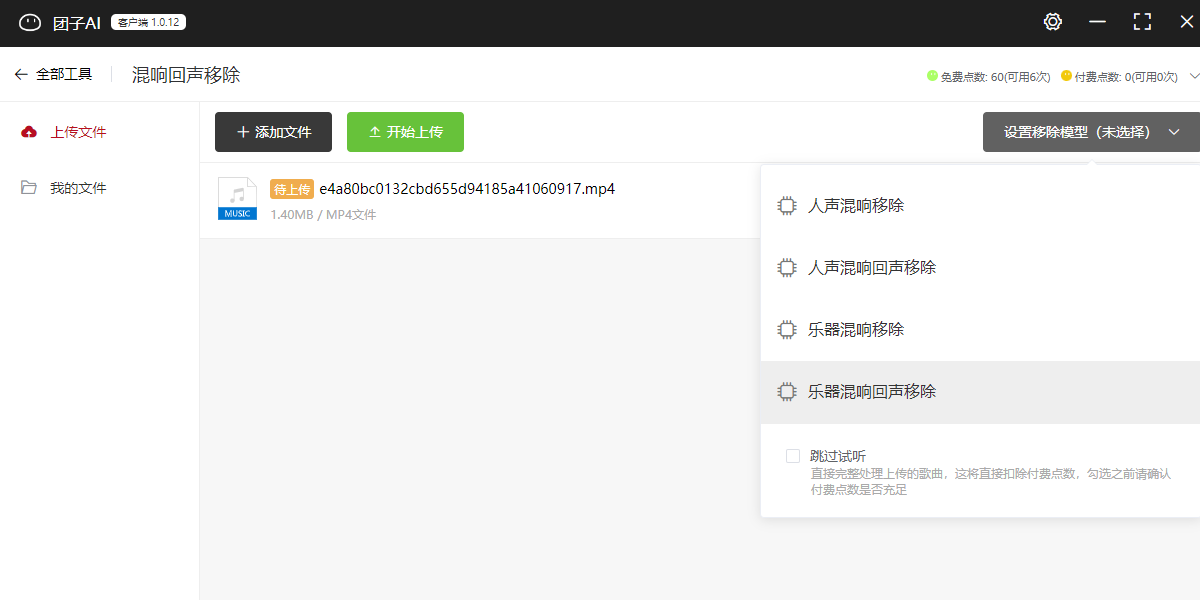Close the 团子AI window
Viewport: 1200px width, 600px height.
click(x=1186, y=22)
